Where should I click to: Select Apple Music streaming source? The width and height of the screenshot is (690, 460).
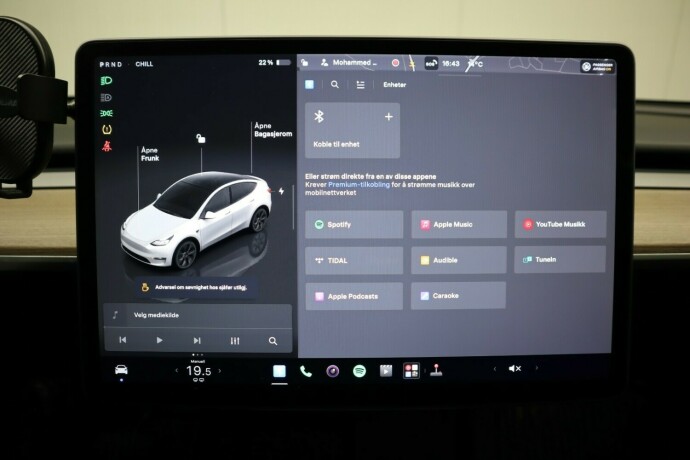point(459,224)
